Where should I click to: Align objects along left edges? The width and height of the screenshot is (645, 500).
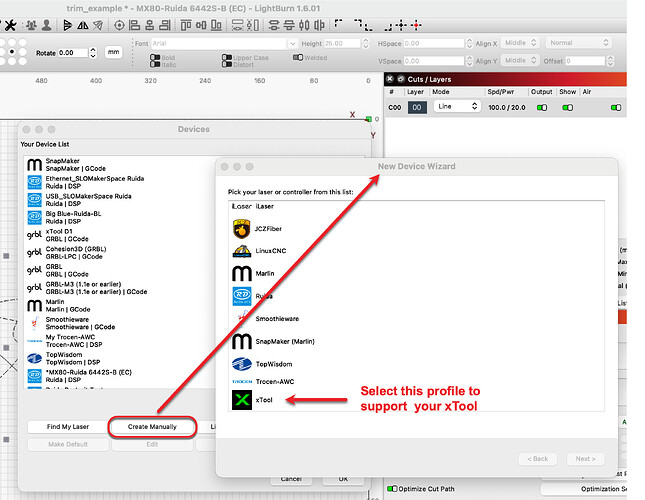(x=135, y=25)
